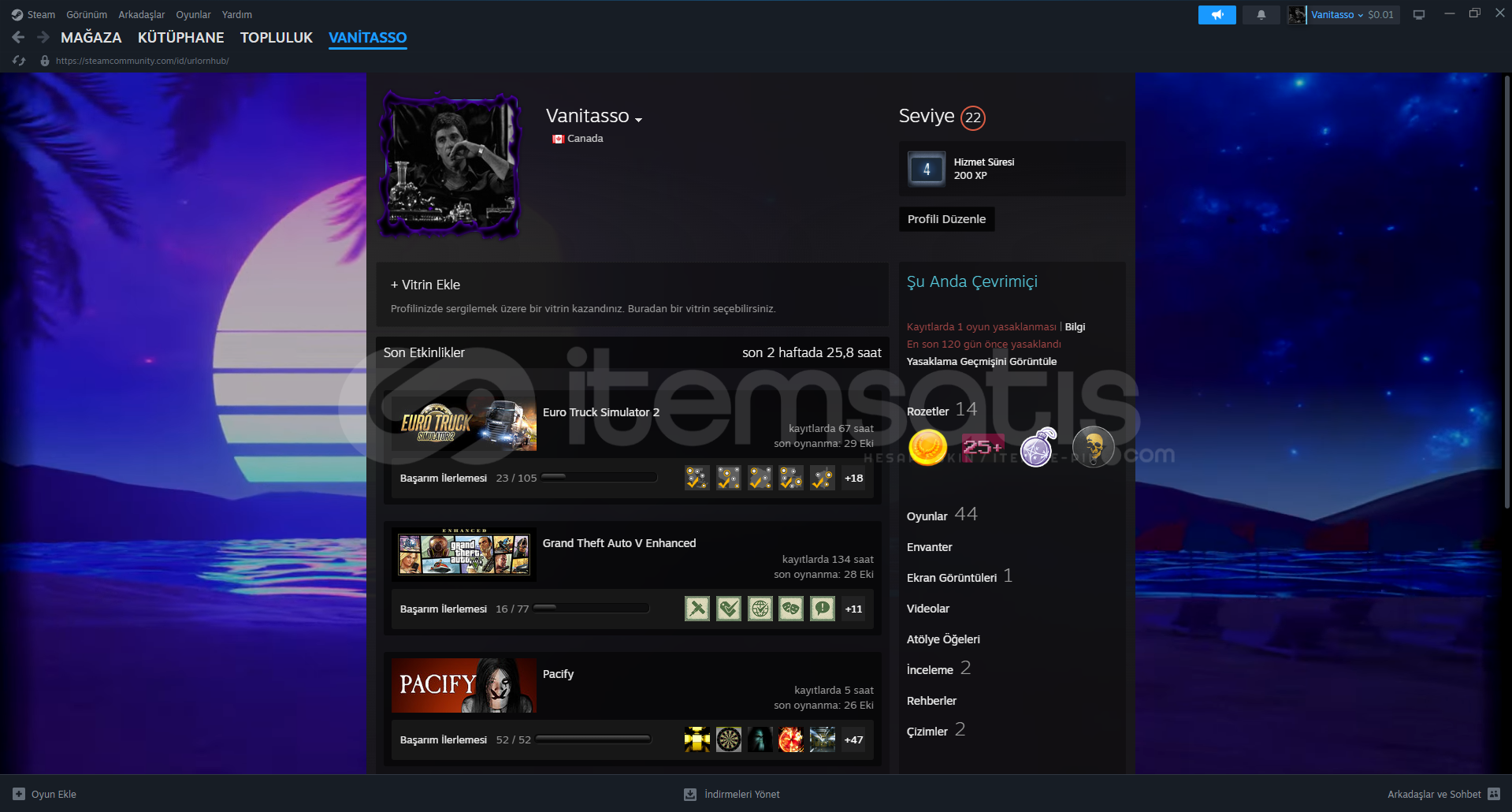This screenshot has height=812, width=1512.
Task: Reload the page using the refresh icon
Action: pyautogui.click(x=20, y=61)
